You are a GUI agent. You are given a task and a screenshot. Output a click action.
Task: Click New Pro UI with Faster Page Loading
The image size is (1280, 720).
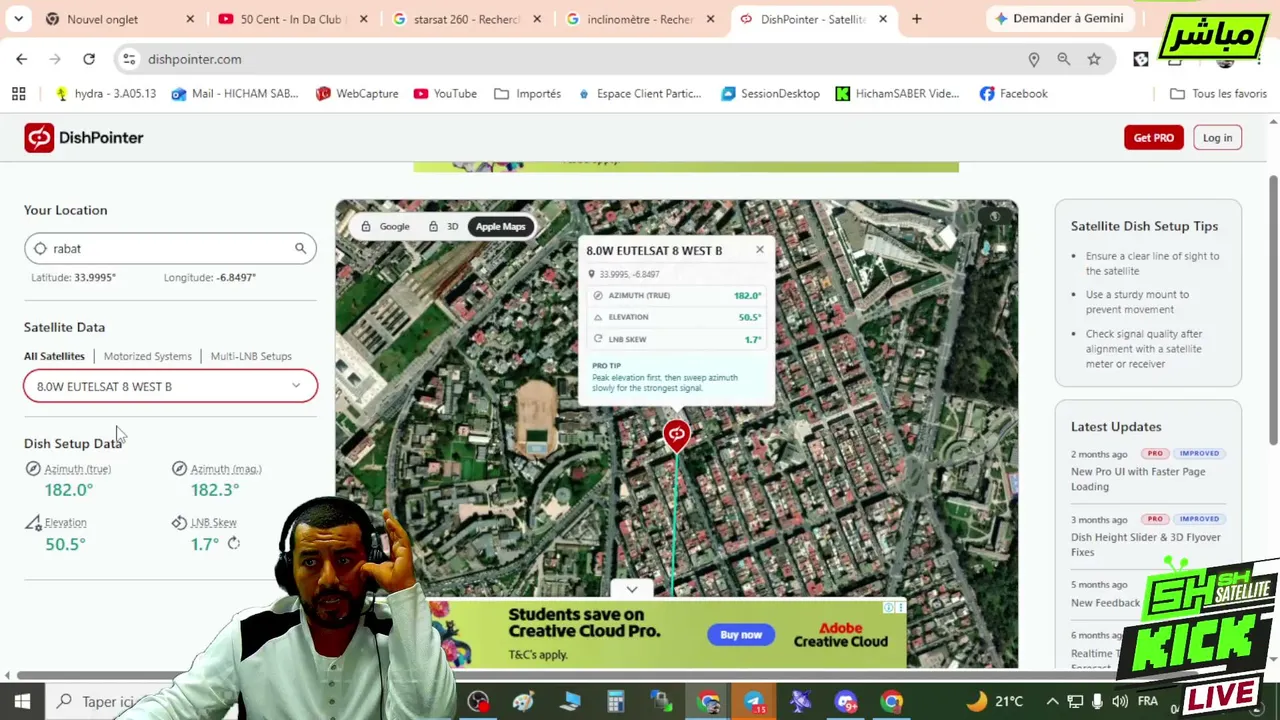(1138, 479)
